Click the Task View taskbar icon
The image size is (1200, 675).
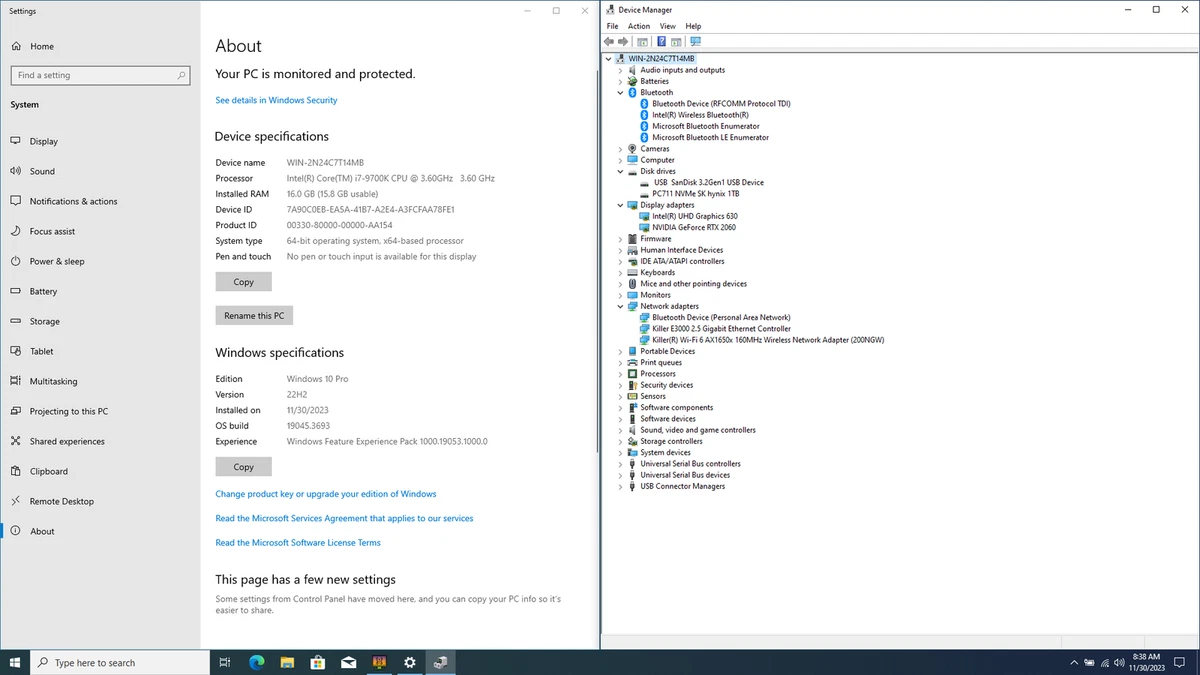pos(225,662)
